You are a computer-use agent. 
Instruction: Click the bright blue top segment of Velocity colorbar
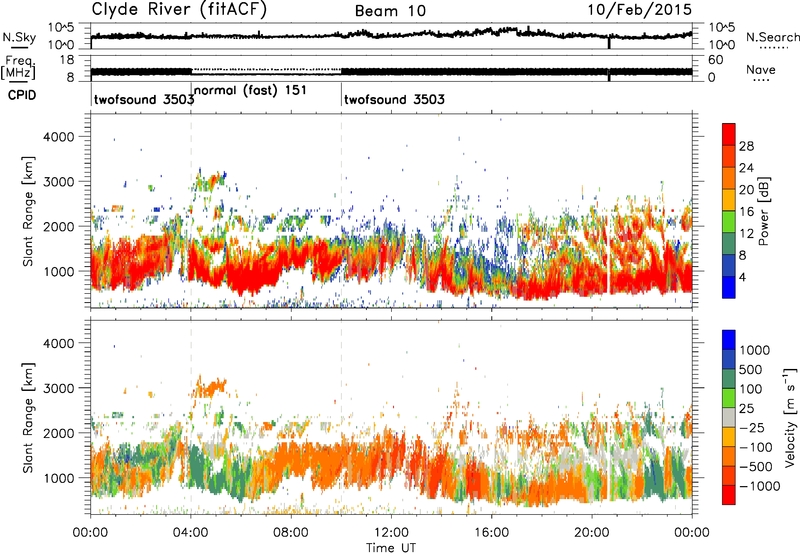click(729, 340)
